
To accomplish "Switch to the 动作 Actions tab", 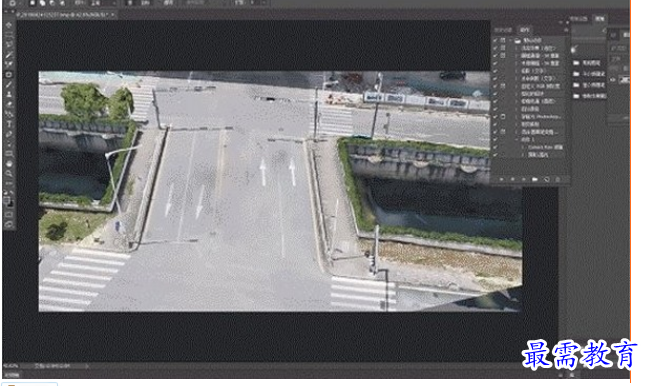I will pos(525,30).
